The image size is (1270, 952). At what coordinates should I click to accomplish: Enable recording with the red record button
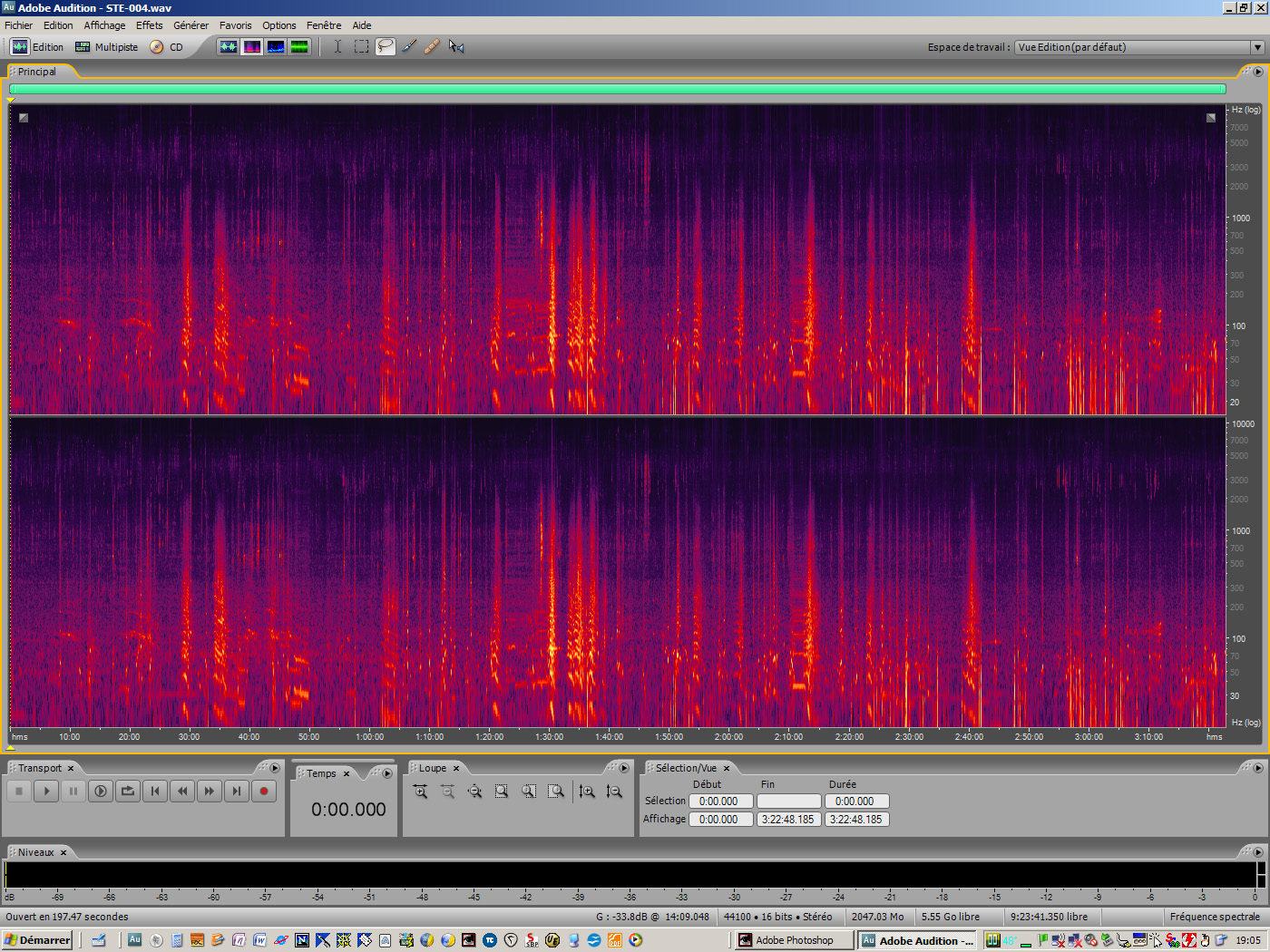[264, 791]
